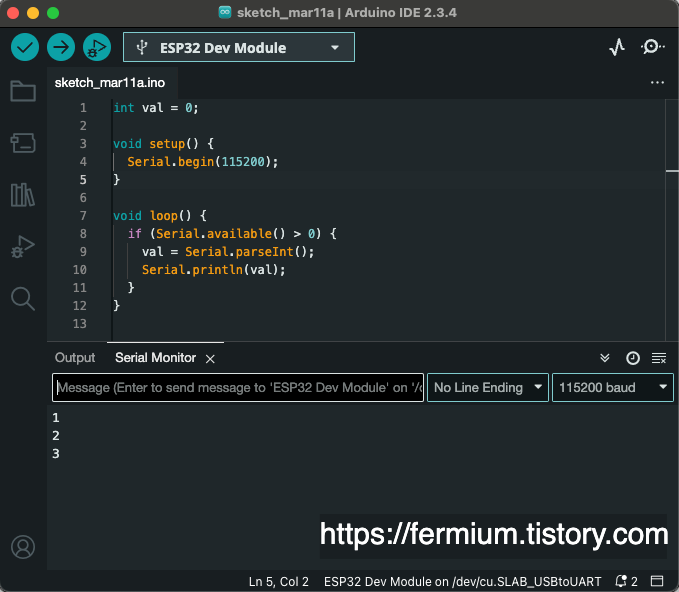679x592 pixels.
Task: Toggle autoscroll in Serial Monitor
Action: (x=605, y=358)
